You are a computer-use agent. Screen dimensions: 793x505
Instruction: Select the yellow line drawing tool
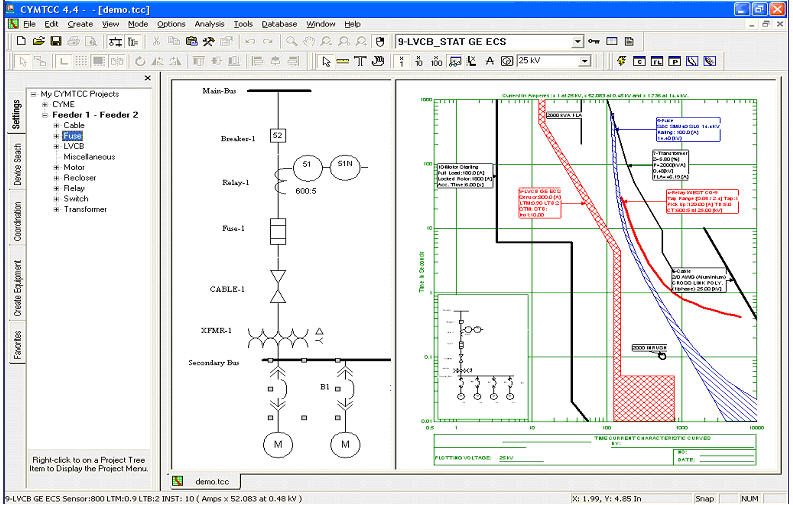[343, 62]
